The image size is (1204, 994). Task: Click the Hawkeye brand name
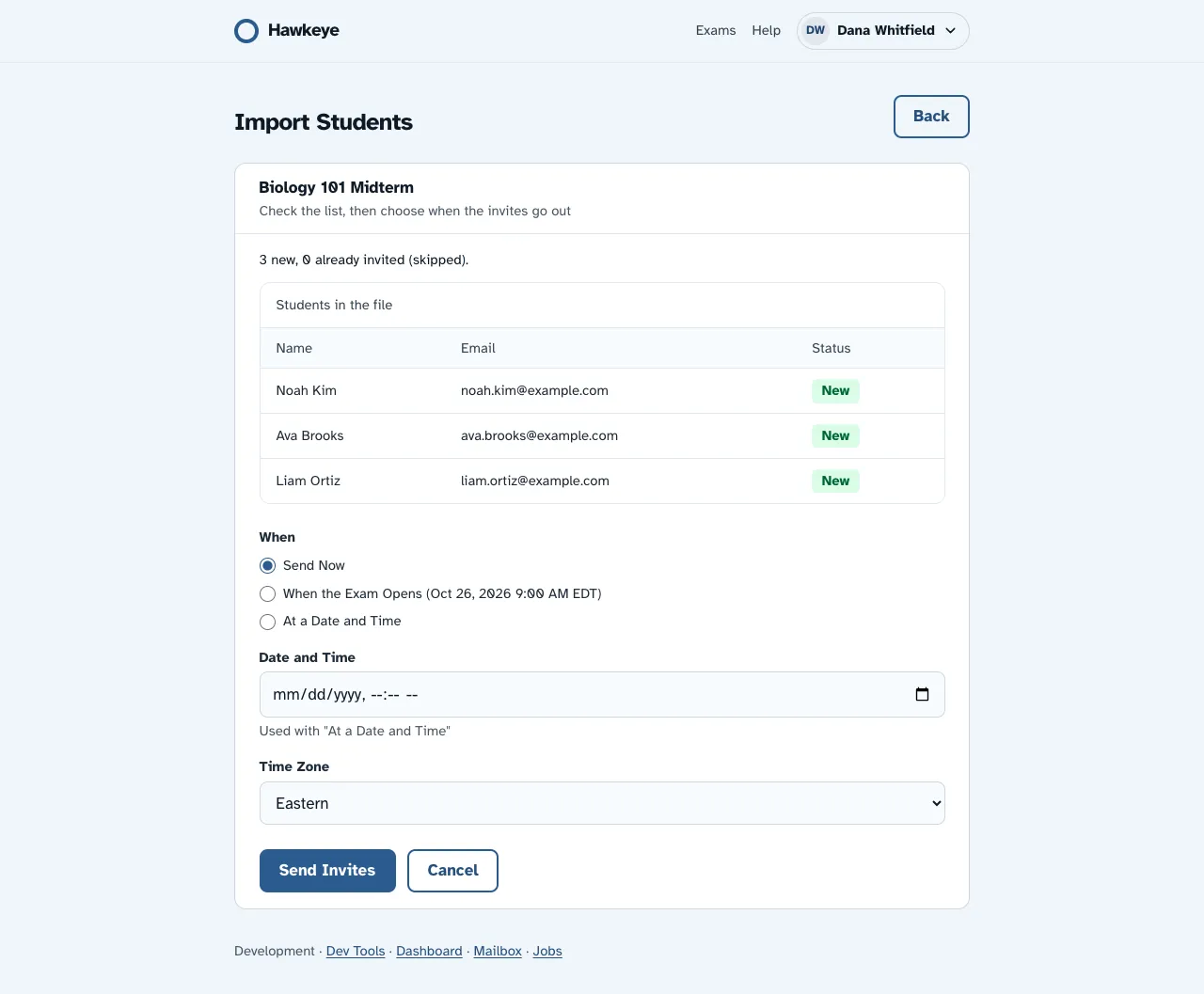click(x=304, y=30)
